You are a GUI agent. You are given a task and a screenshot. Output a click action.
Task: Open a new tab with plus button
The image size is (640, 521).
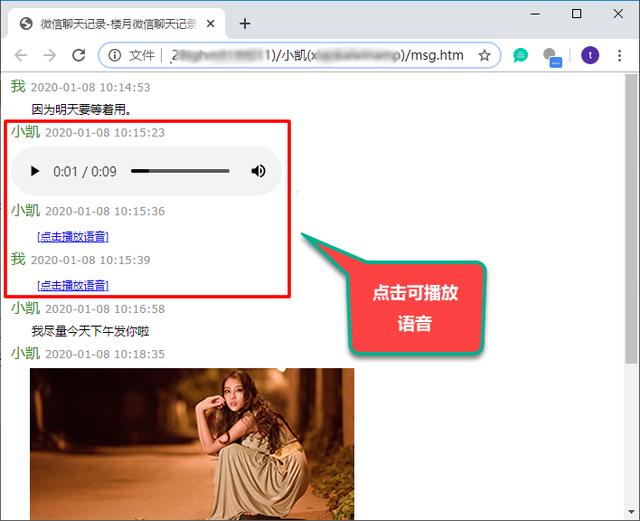pyautogui.click(x=244, y=24)
